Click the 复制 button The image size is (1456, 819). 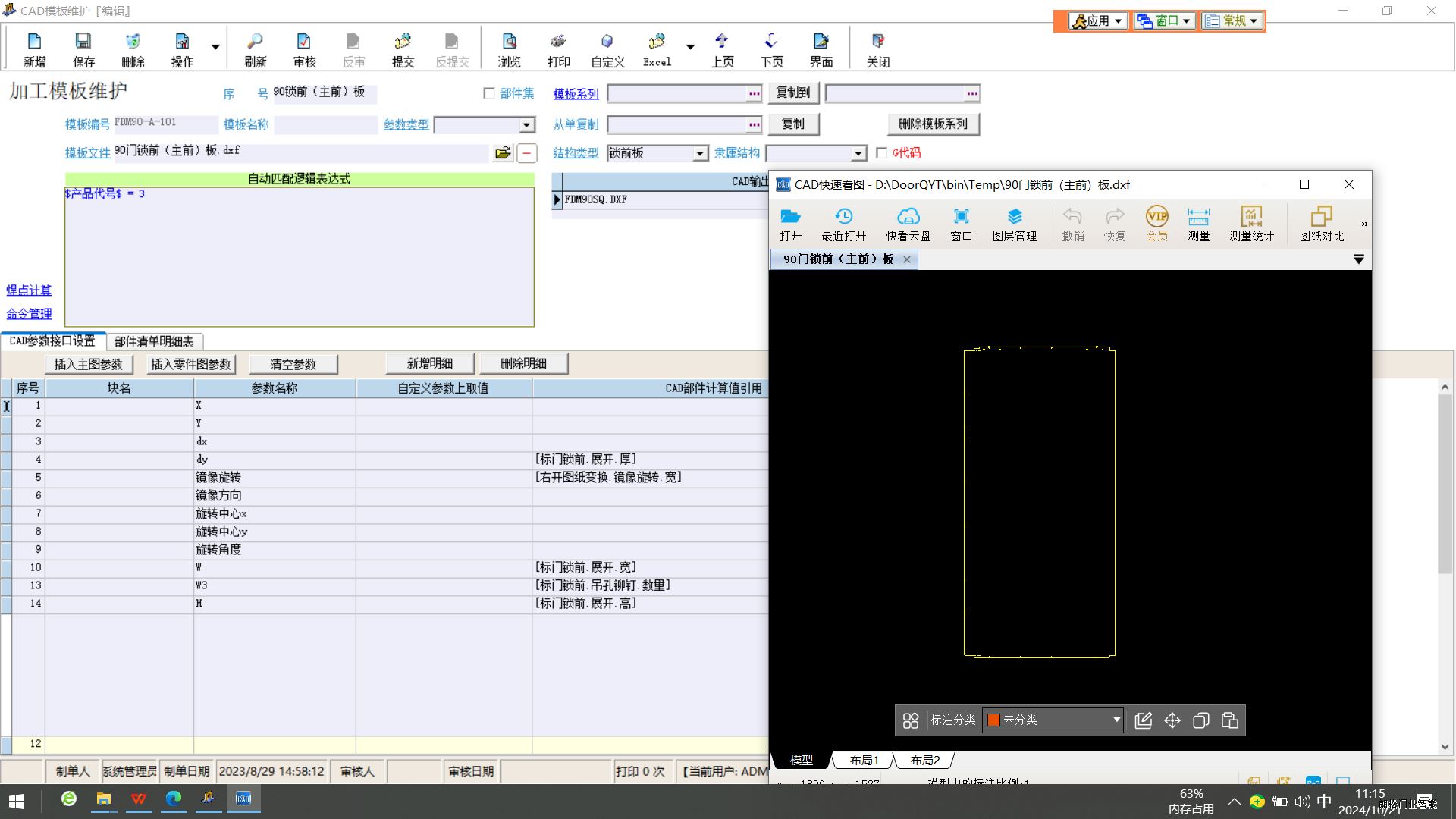[793, 124]
